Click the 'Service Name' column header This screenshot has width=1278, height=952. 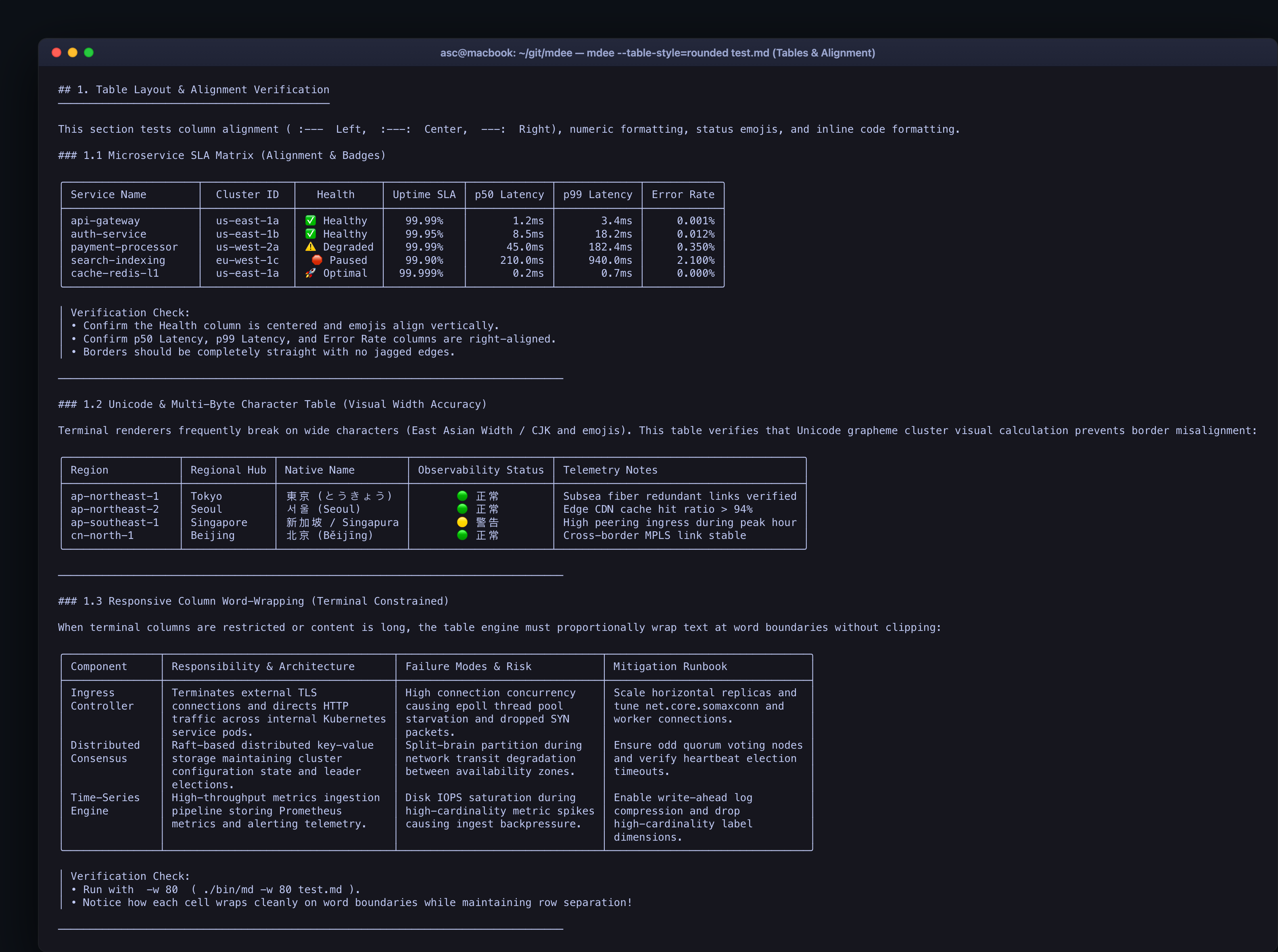(x=109, y=195)
